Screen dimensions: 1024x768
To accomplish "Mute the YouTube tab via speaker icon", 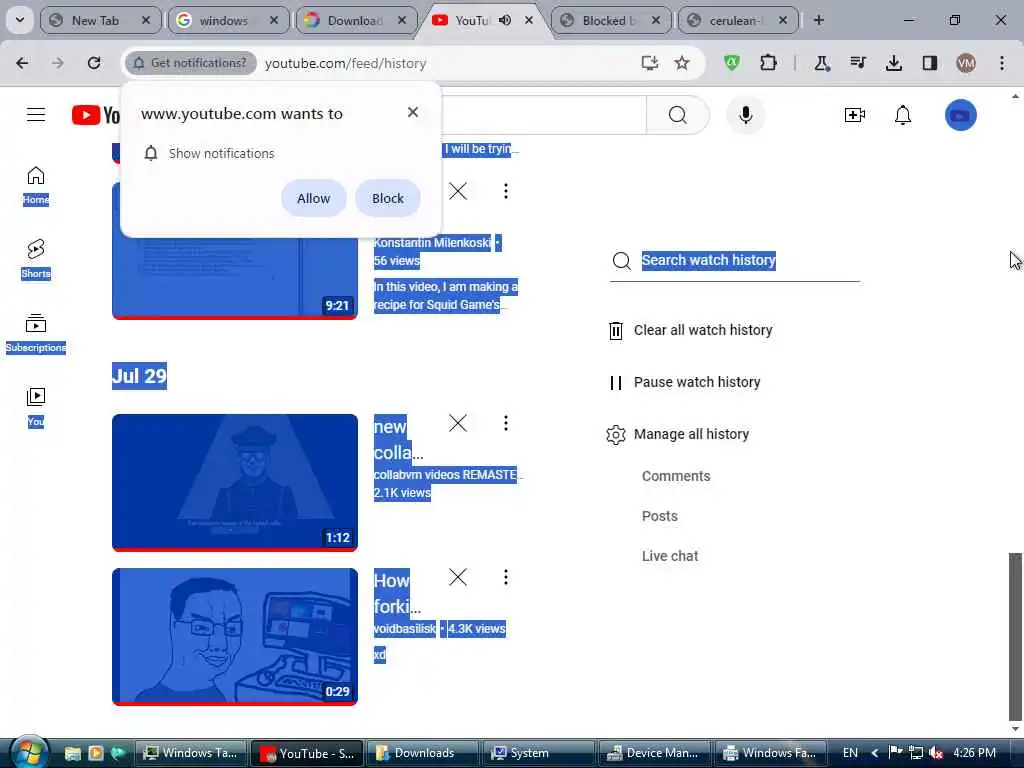I will pos(505,20).
